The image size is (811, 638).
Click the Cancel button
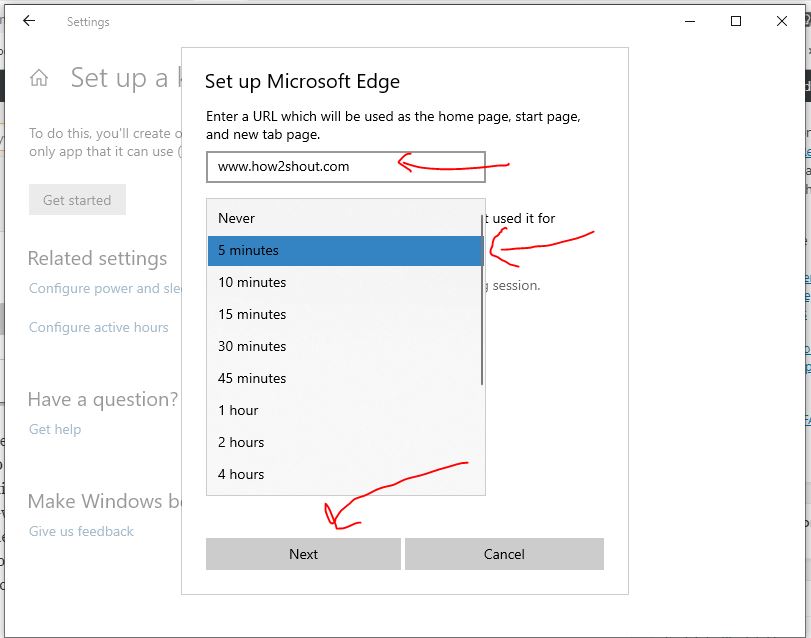pyautogui.click(x=504, y=554)
